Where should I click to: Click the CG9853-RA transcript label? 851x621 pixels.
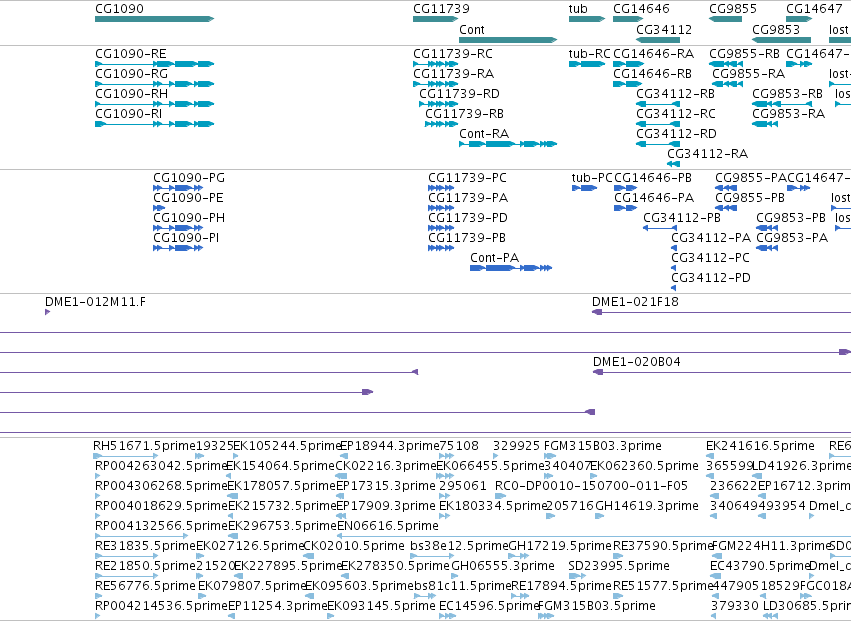point(789,114)
